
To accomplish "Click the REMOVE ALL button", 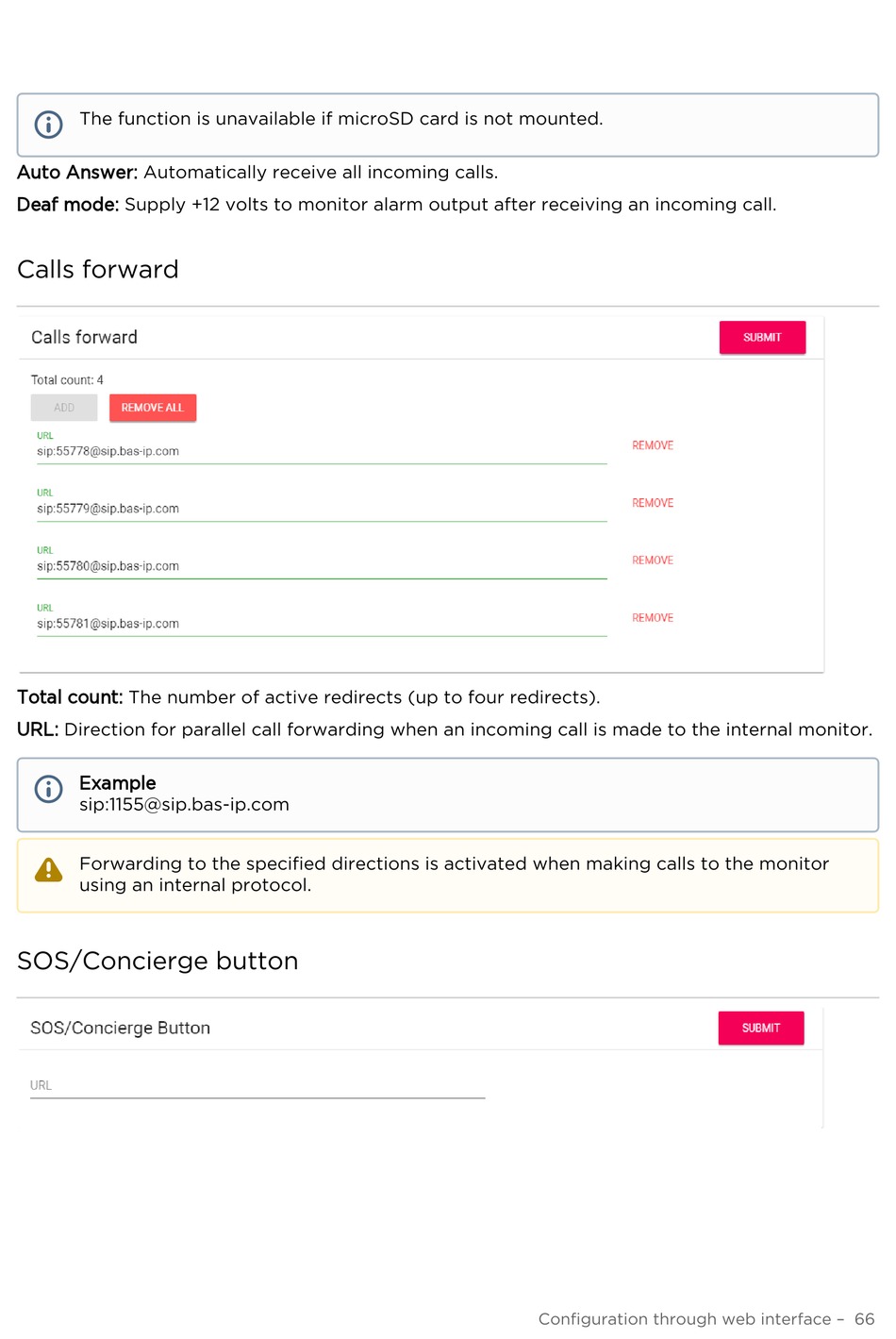I will [x=153, y=408].
